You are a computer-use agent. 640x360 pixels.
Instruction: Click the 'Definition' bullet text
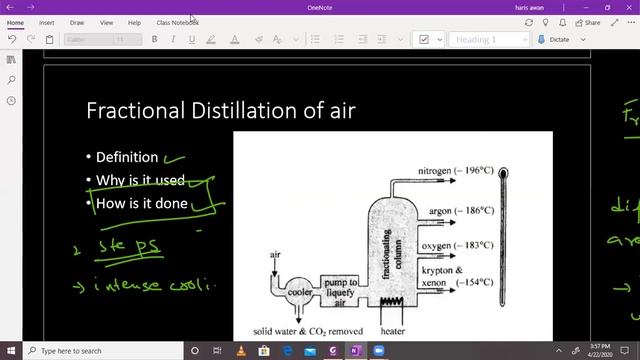click(x=127, y=157)
